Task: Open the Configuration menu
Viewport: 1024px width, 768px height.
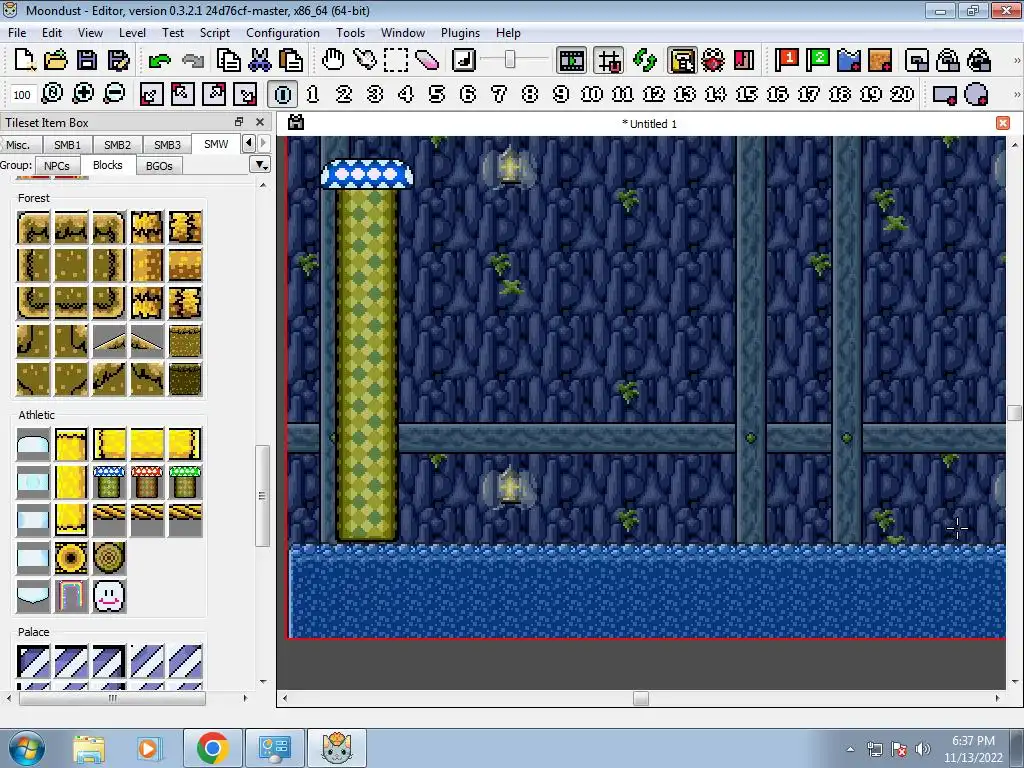Action: pos(283,33)
